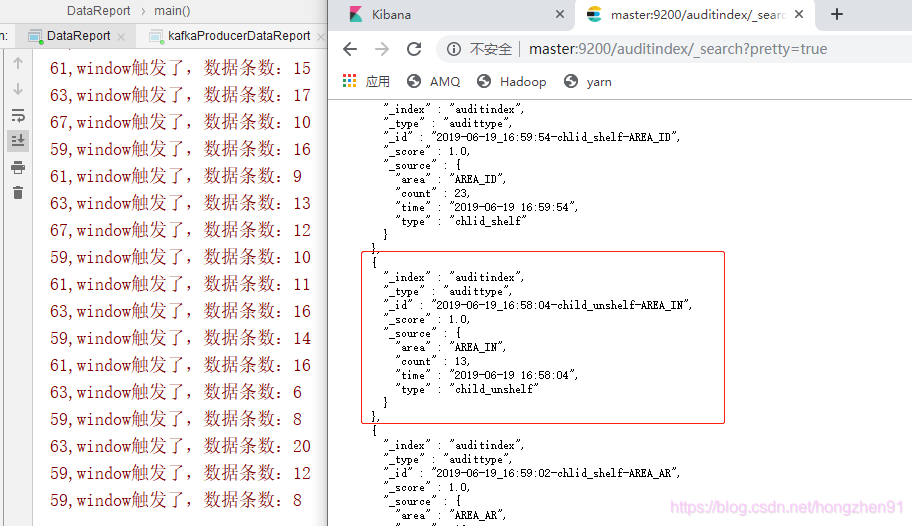The image size is (912, 526).
Task: Click console line ending 数据条数: 13
Action: coord(180,203)
